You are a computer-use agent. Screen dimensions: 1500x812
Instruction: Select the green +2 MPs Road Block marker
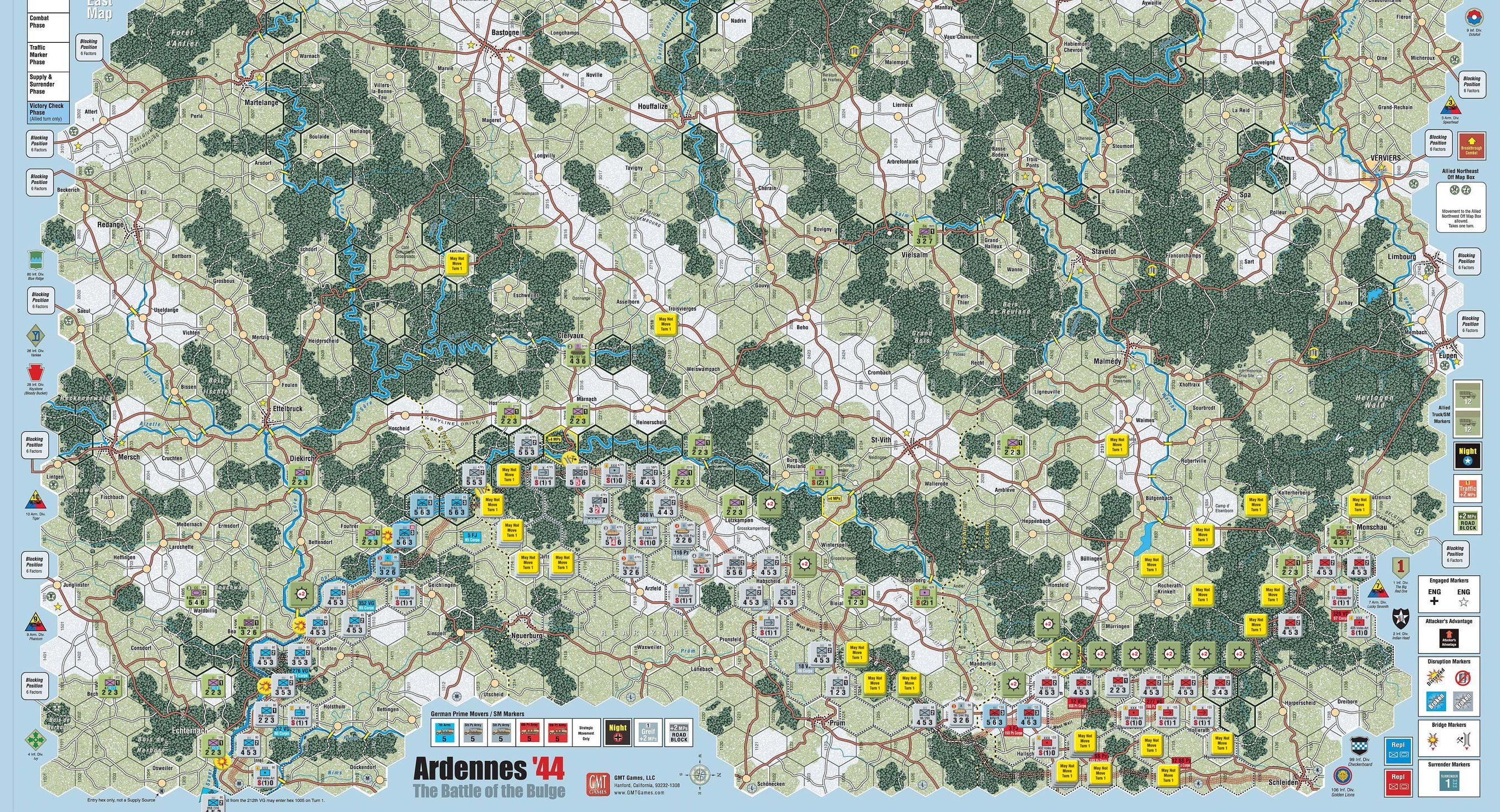coord(1468,521)
